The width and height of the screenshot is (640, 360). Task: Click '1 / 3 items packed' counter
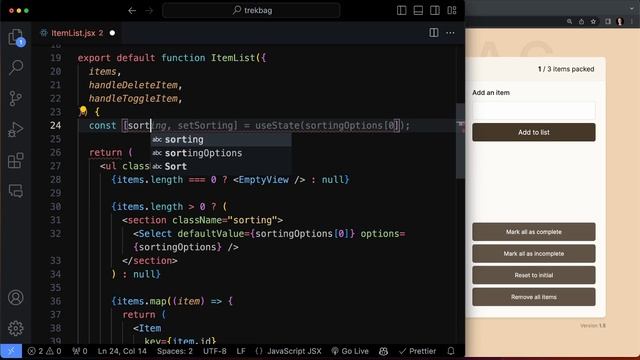(x=566, y=69)
